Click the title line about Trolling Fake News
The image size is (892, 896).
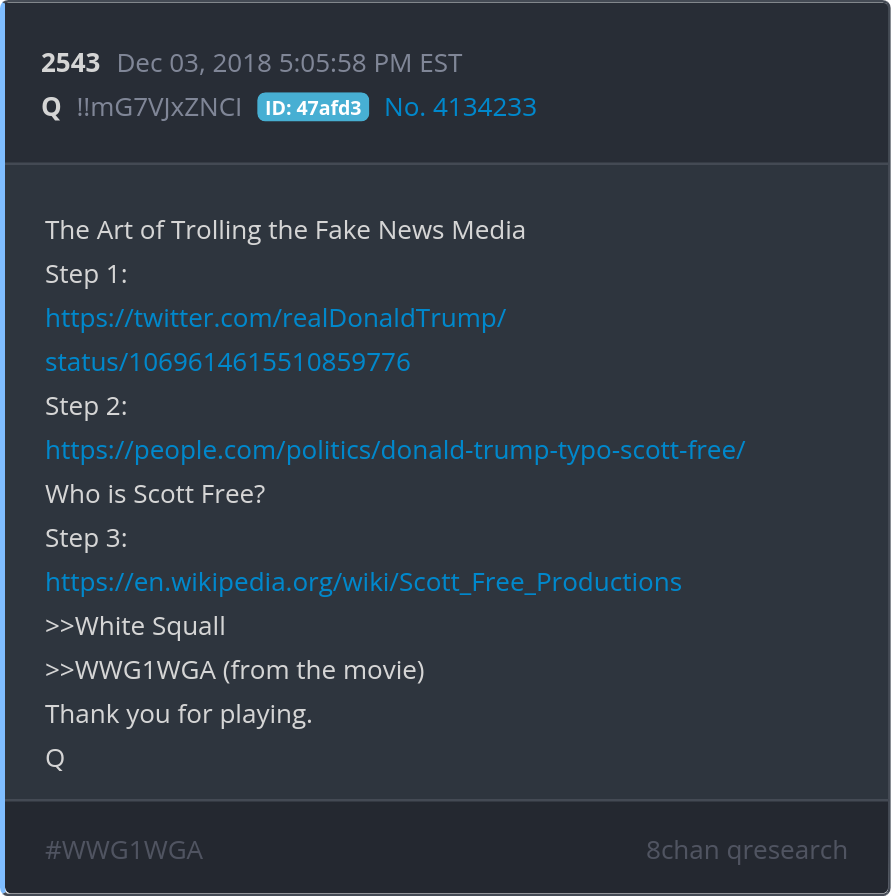[285, 230]
